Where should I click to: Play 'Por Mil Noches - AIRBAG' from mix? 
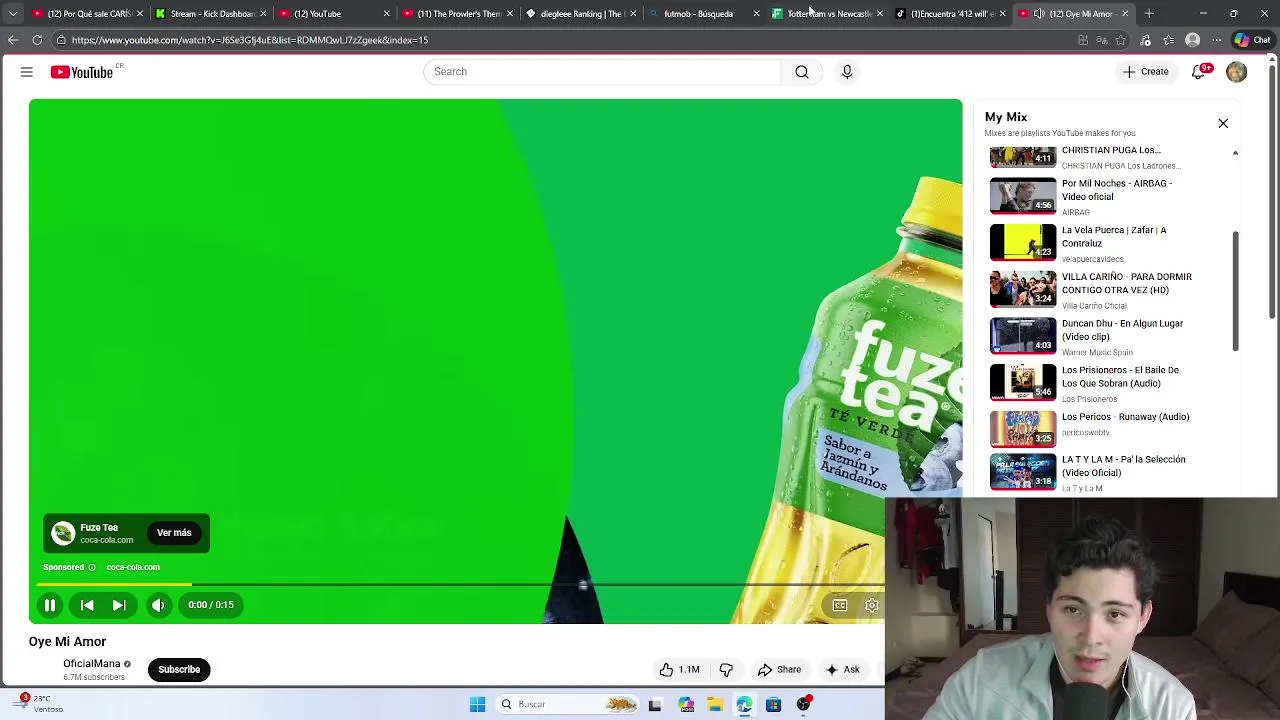pyautogui.click(x=1108, y=196)
